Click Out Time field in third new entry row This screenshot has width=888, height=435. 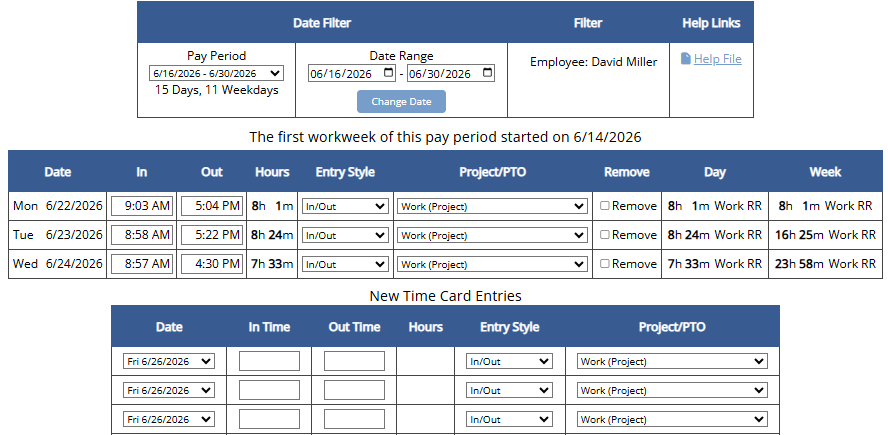(354, 419)
